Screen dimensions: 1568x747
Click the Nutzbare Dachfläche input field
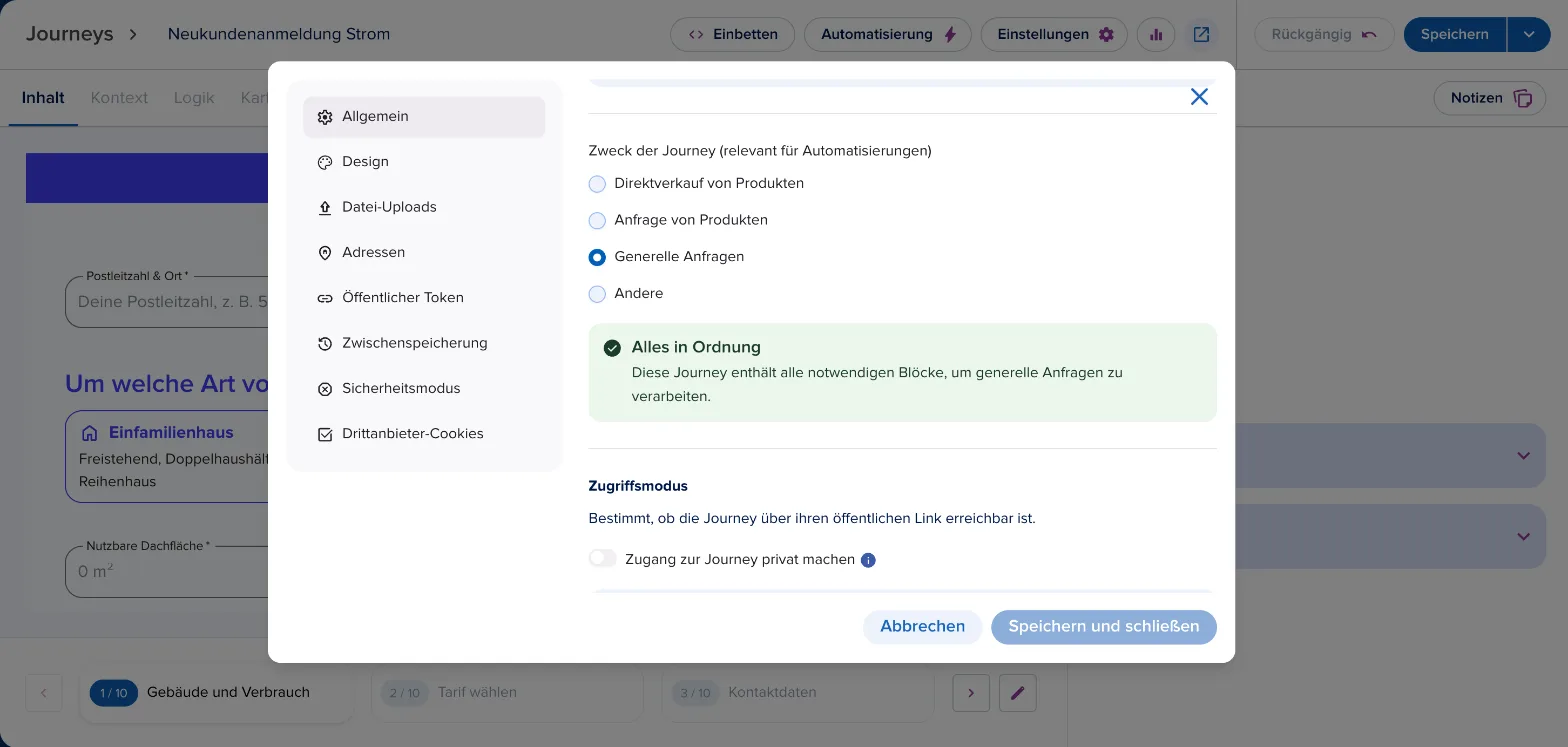click(x=167, y=572)
